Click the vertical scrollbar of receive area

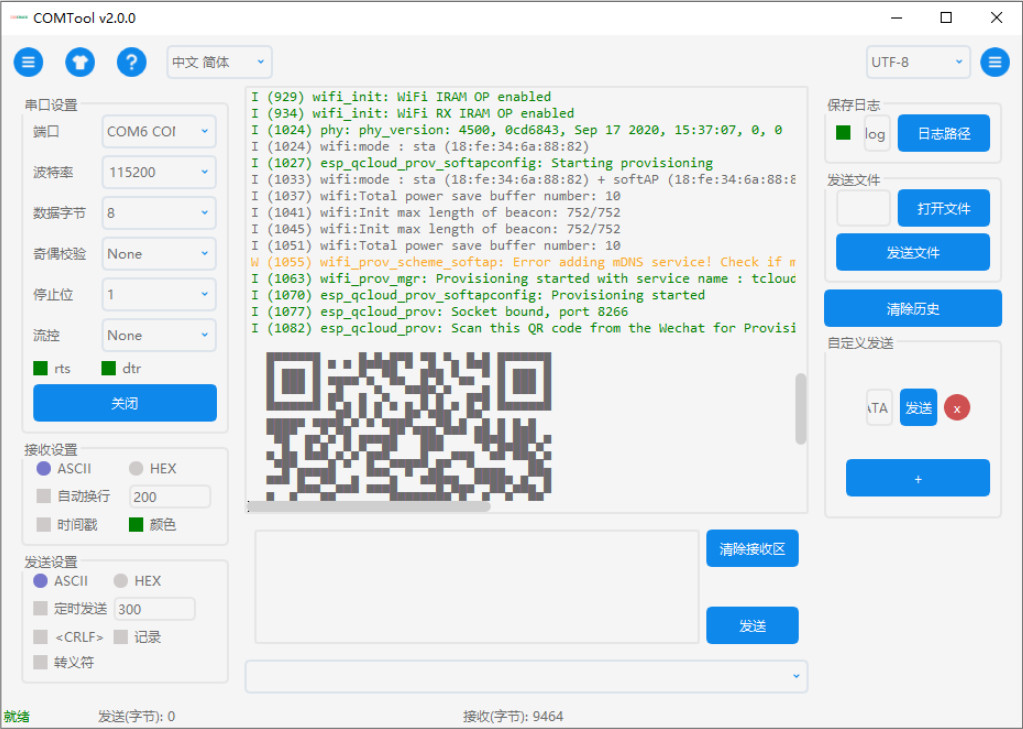(x=801, y=409)
